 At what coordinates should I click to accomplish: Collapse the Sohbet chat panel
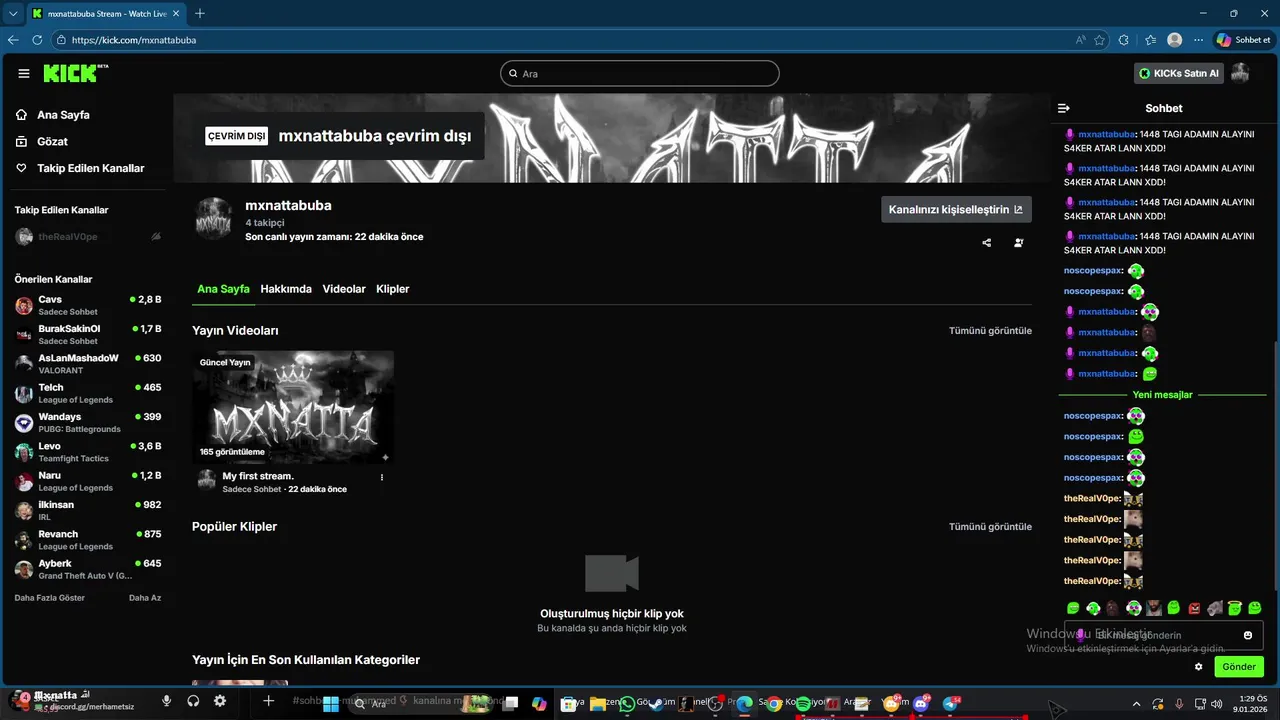1064,108
